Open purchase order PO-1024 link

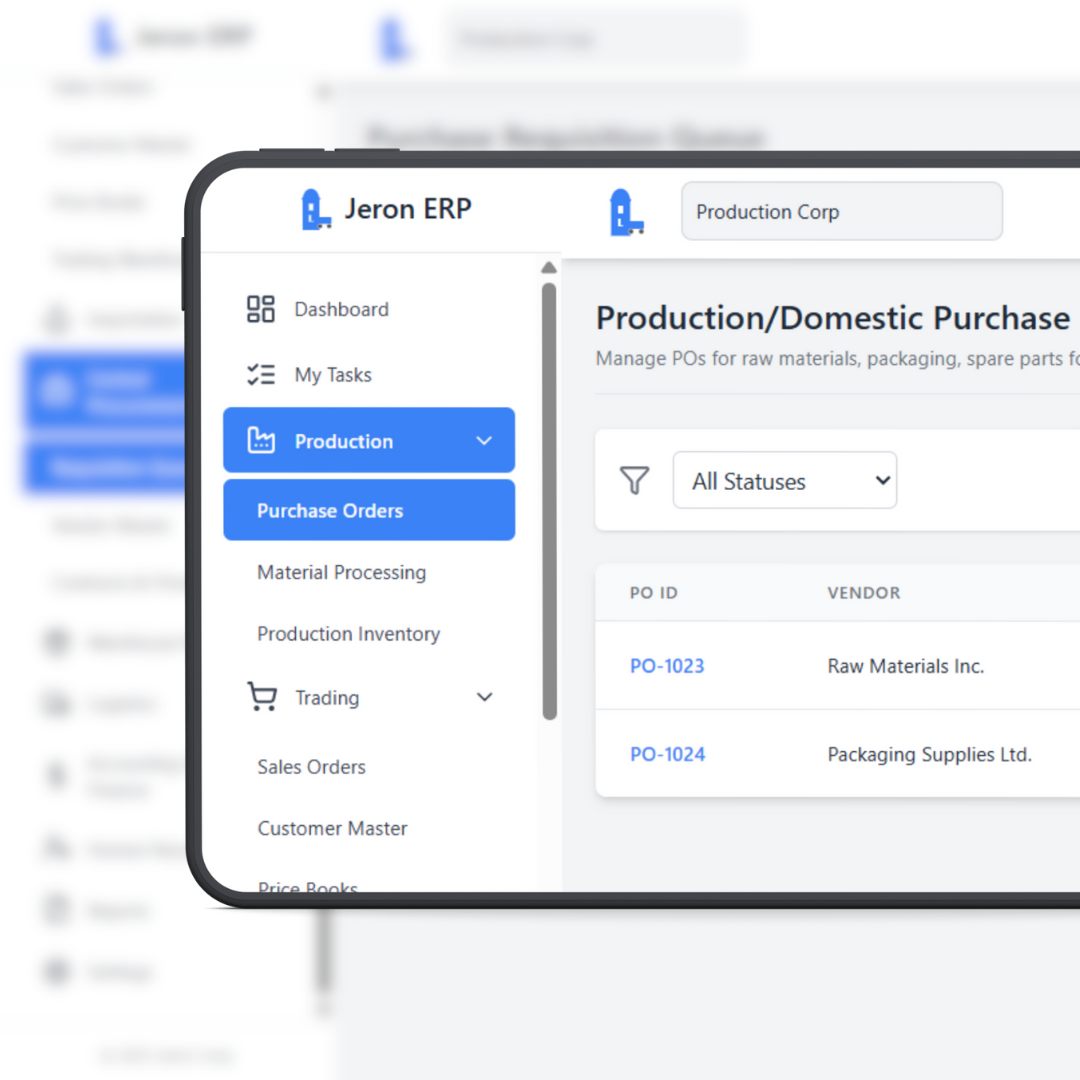point(667,754)
